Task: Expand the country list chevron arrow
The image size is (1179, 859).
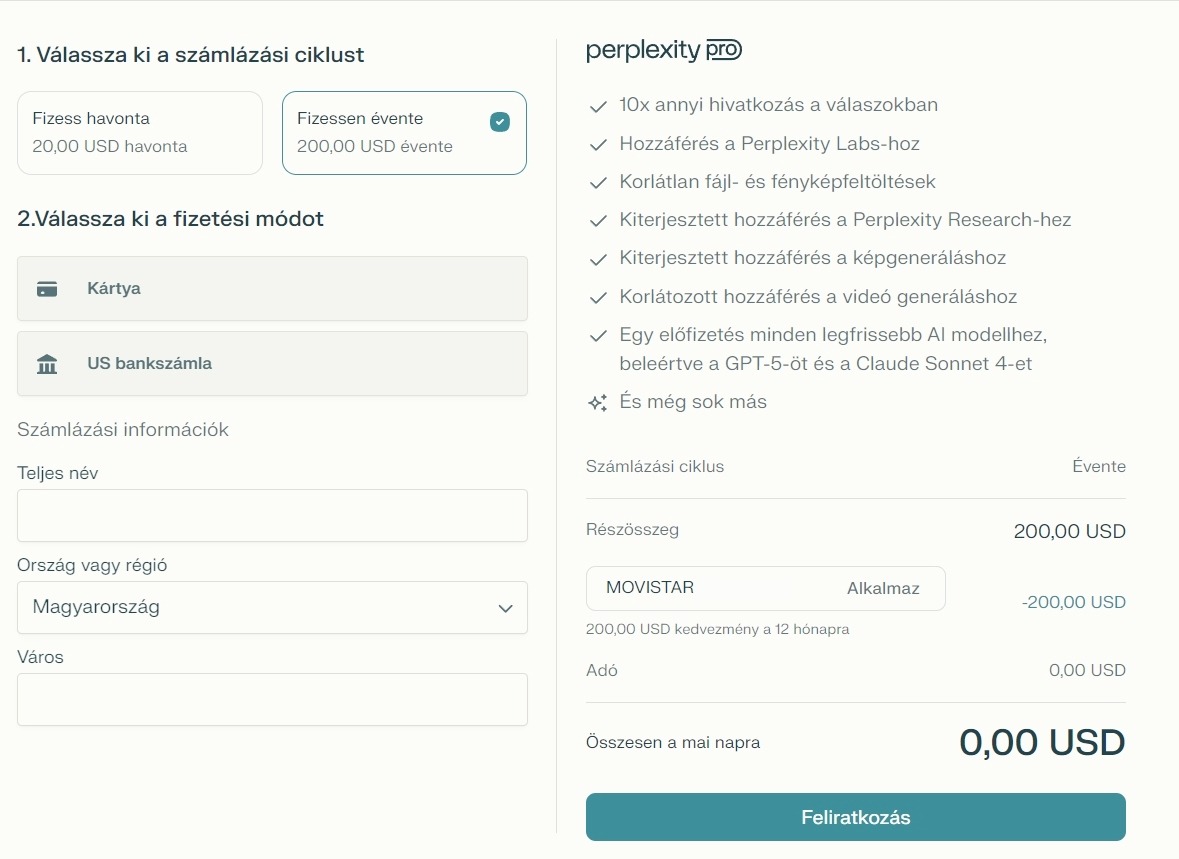Action: pos(506,609)
